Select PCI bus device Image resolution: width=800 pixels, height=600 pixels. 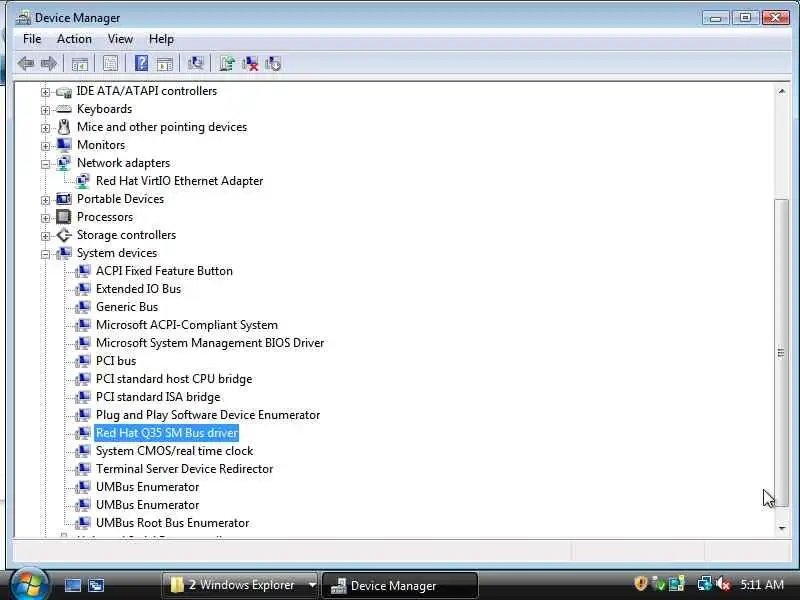(x=116, y=361)
